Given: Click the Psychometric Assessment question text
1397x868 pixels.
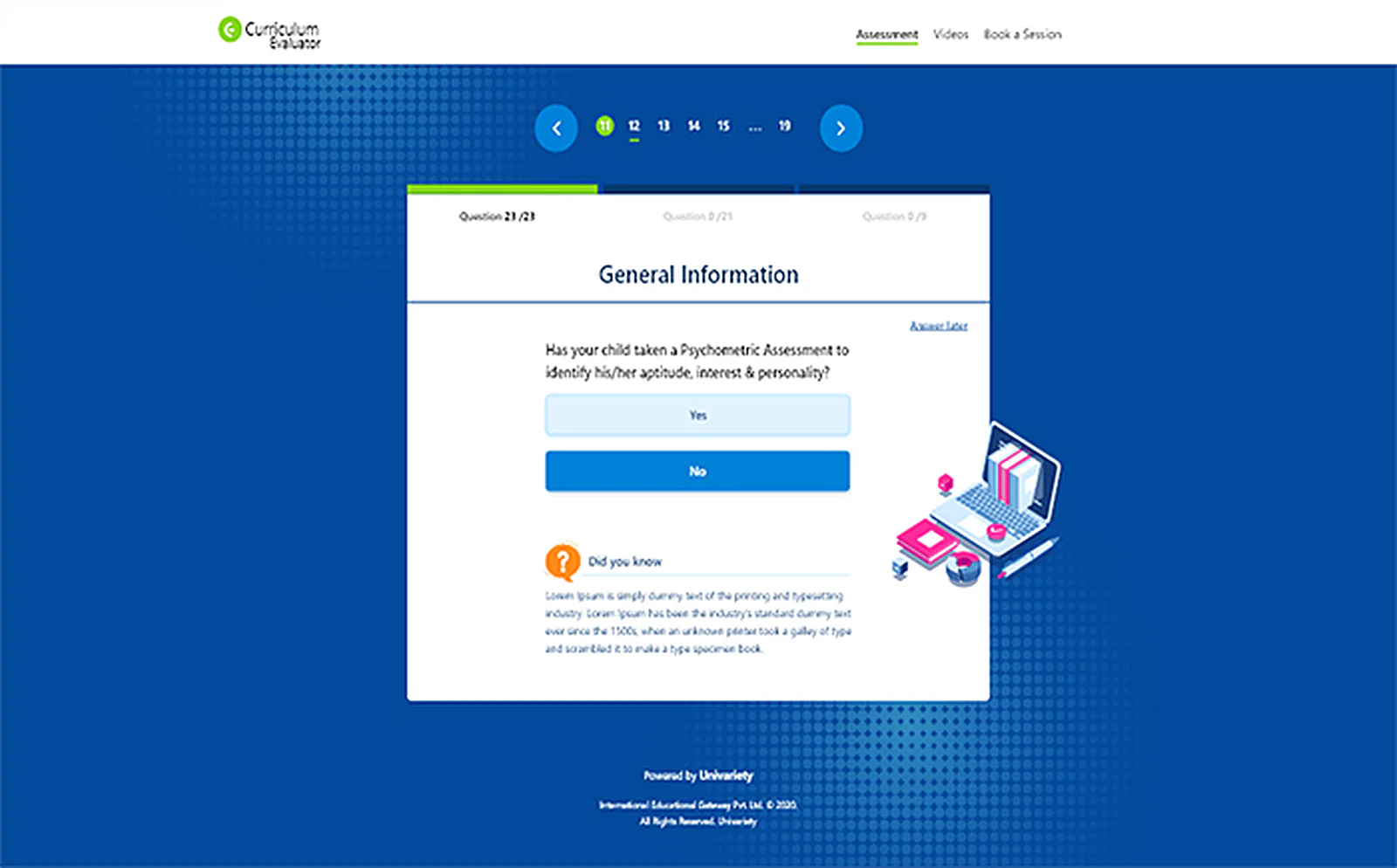Looking at the screenshot, I should (697, 361).
